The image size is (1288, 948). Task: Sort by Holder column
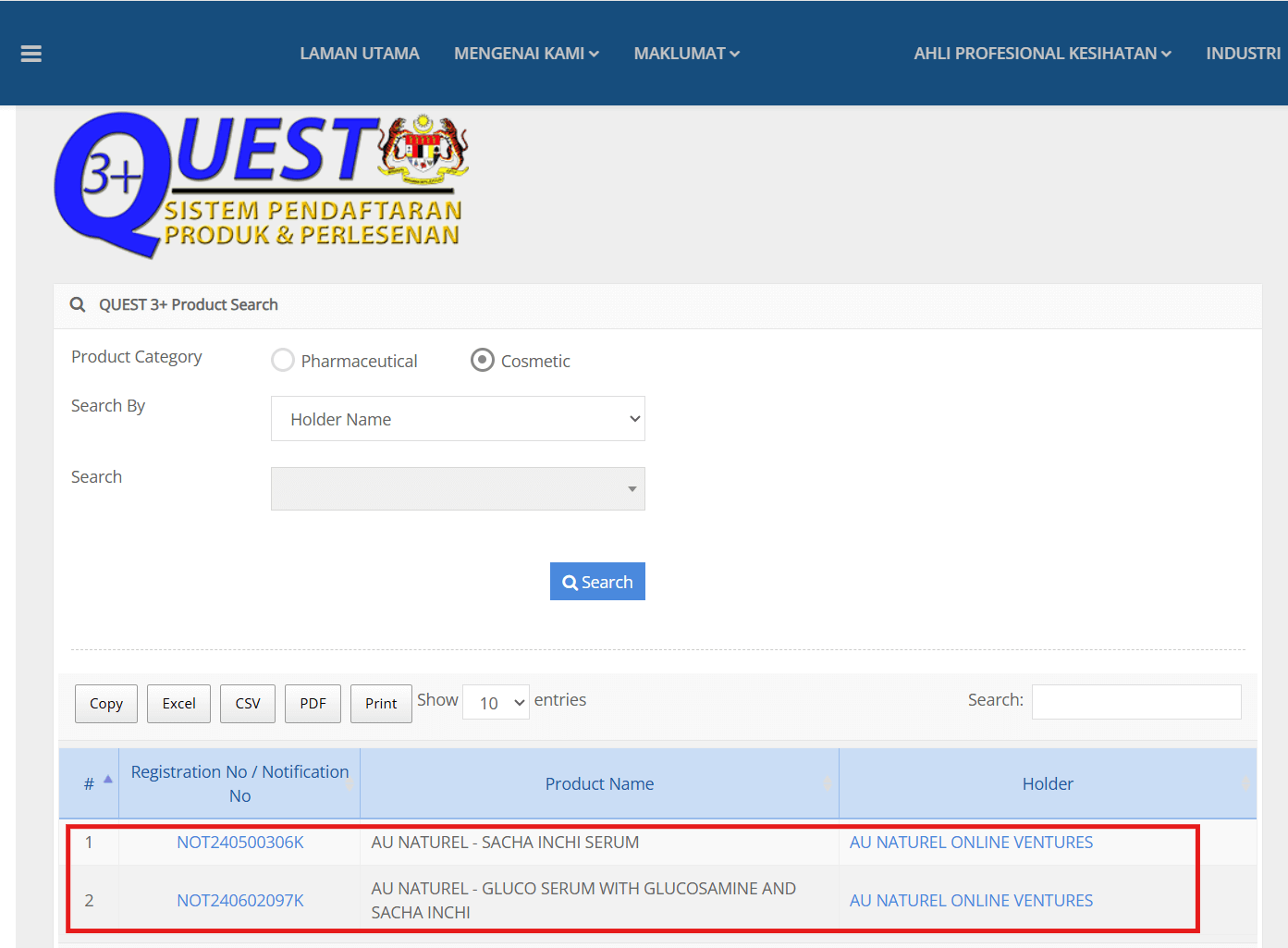(x=1048, y=783)
